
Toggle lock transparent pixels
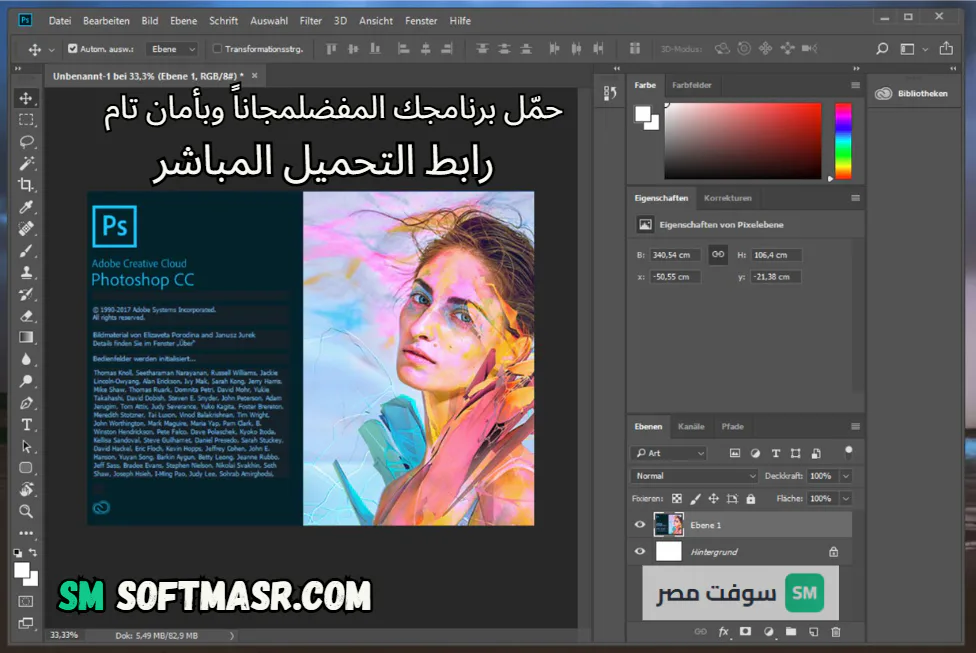[677, 499]
